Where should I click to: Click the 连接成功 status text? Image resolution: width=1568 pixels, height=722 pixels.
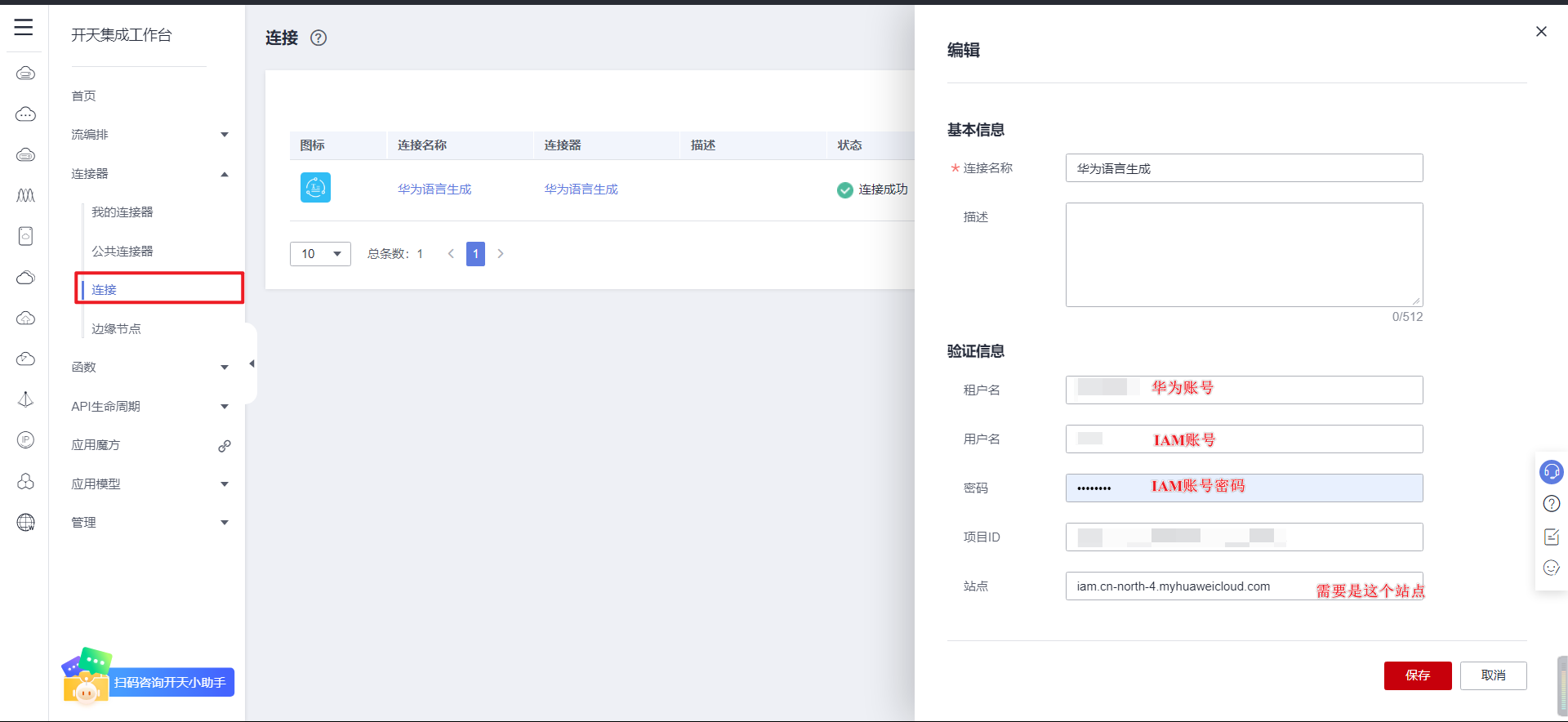click(883, 189)
